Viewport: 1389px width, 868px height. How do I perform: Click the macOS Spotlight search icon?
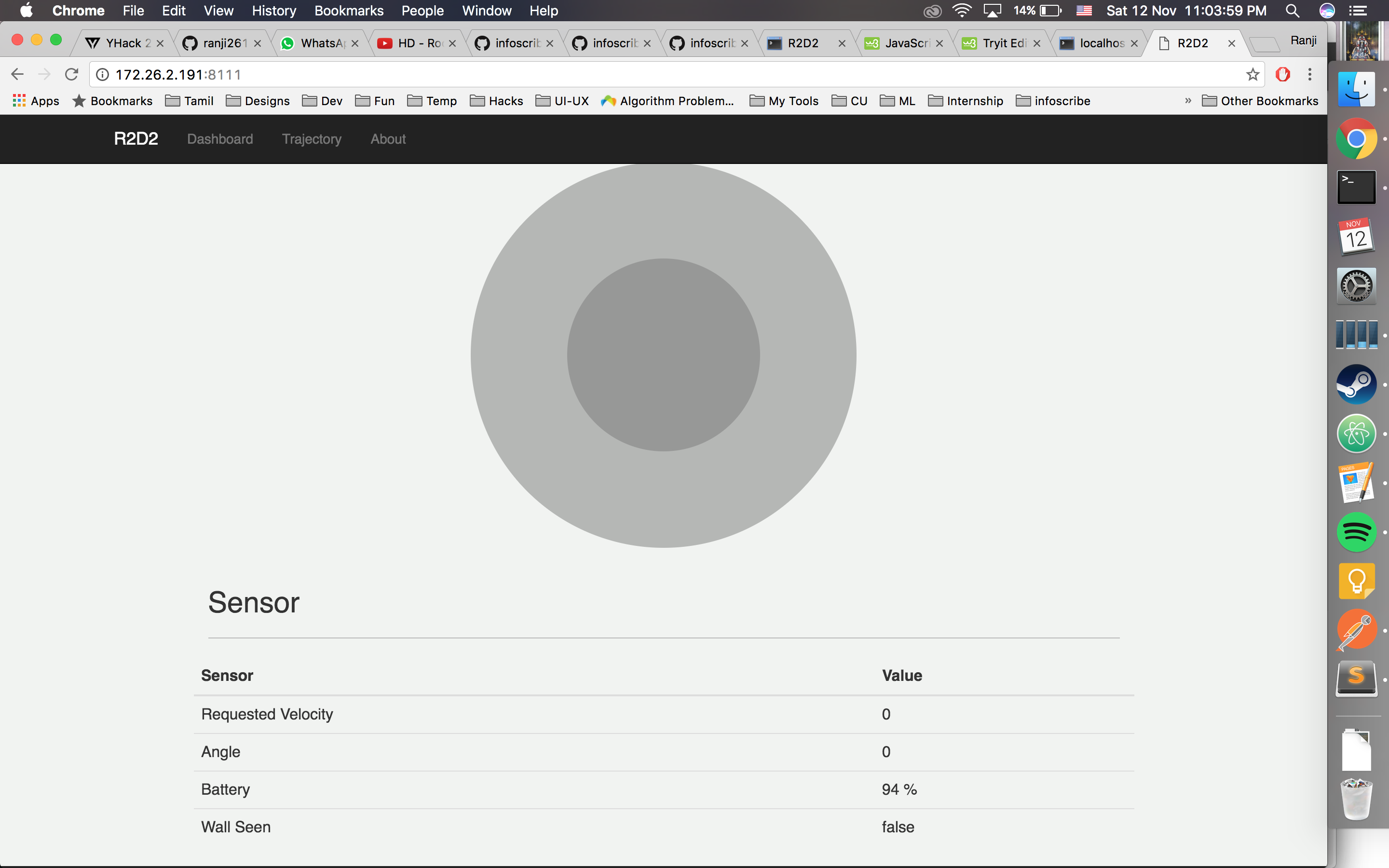tap(1292, 11)
